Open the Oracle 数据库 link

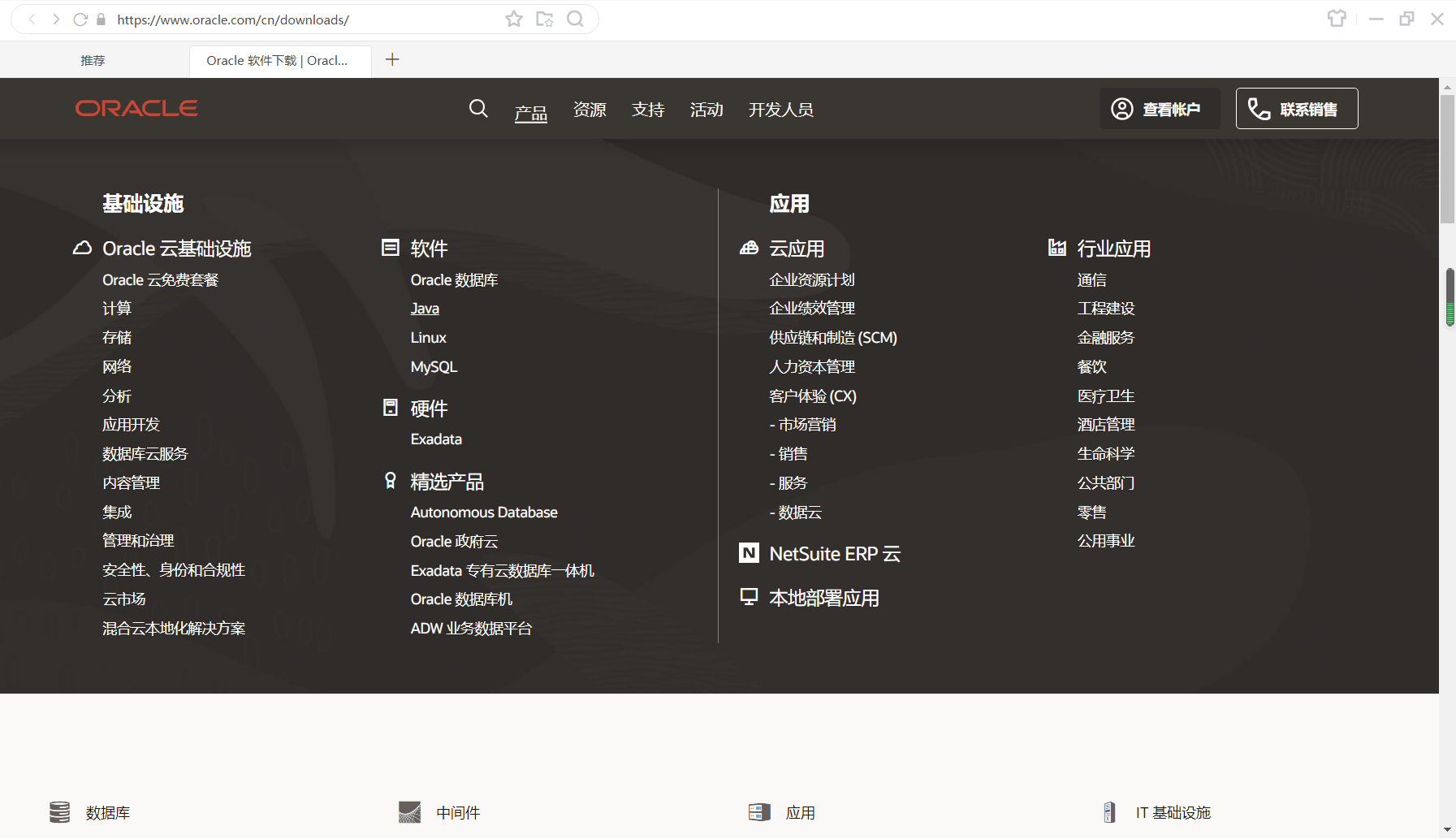pyautogui.click(x=454, y=279)
